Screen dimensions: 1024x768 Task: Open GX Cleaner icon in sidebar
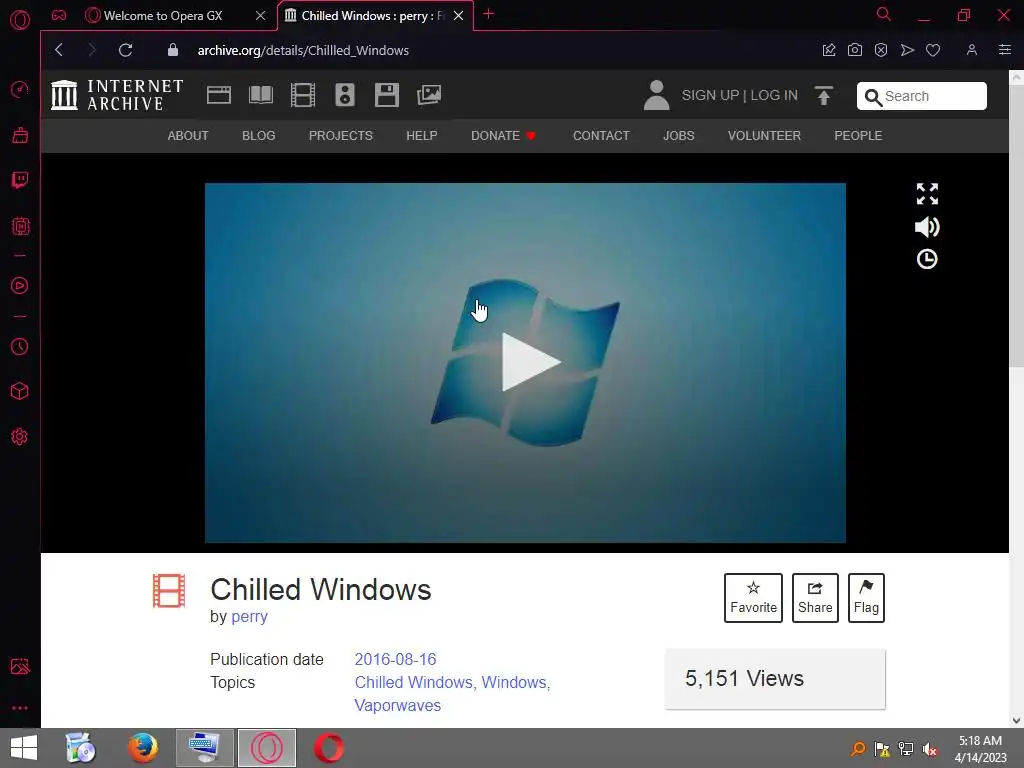click(20, 135)
